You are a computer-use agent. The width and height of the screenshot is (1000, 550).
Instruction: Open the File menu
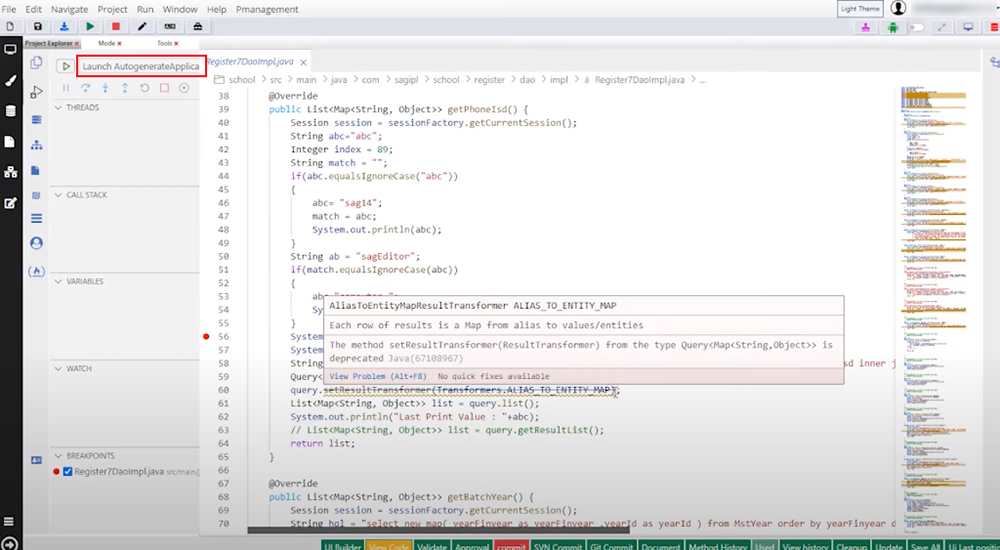[x=9, y=10]
